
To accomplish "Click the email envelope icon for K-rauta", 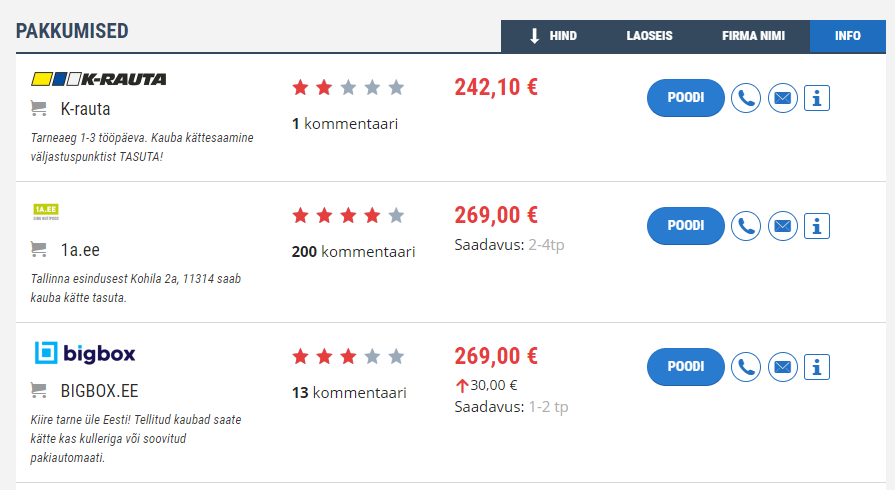I will [783, 98].
